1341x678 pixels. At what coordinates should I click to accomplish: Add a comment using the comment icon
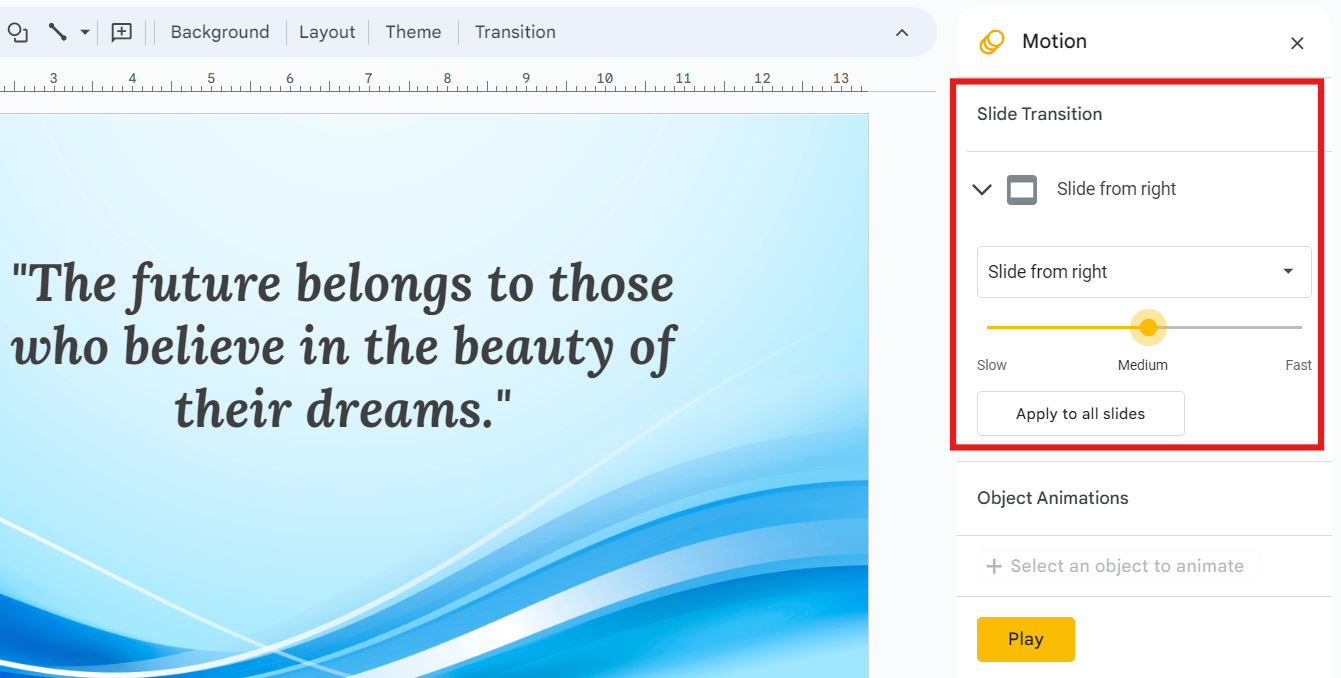point(121,32)
